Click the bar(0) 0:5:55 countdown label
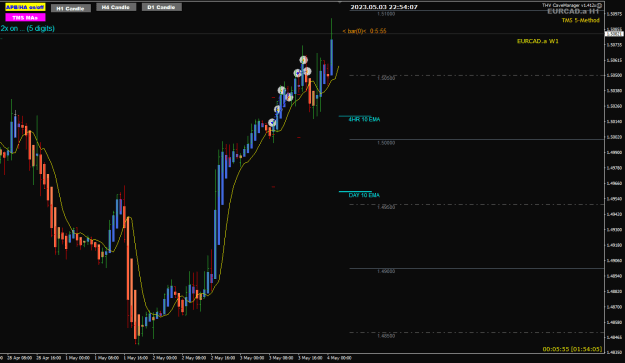Screen dimensions: 625x363 tap(364, 31)
